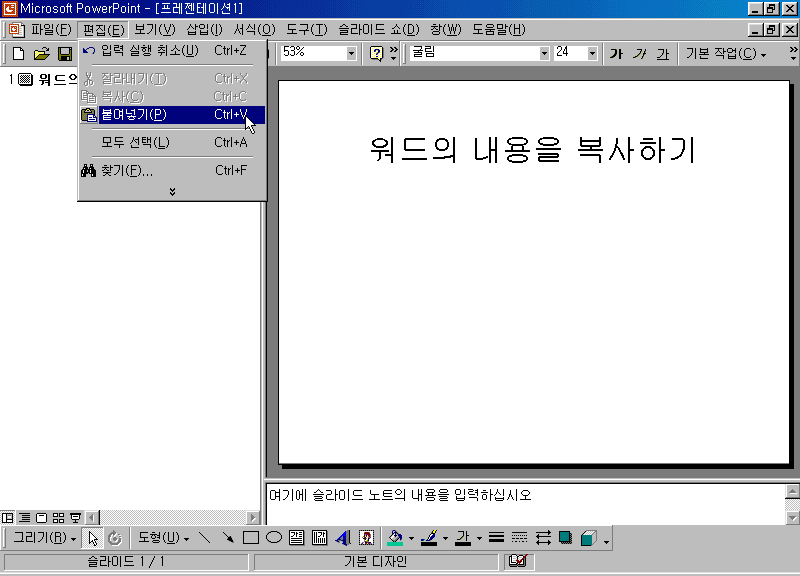
Task: Open Arrow Style options
Action: 543,538
